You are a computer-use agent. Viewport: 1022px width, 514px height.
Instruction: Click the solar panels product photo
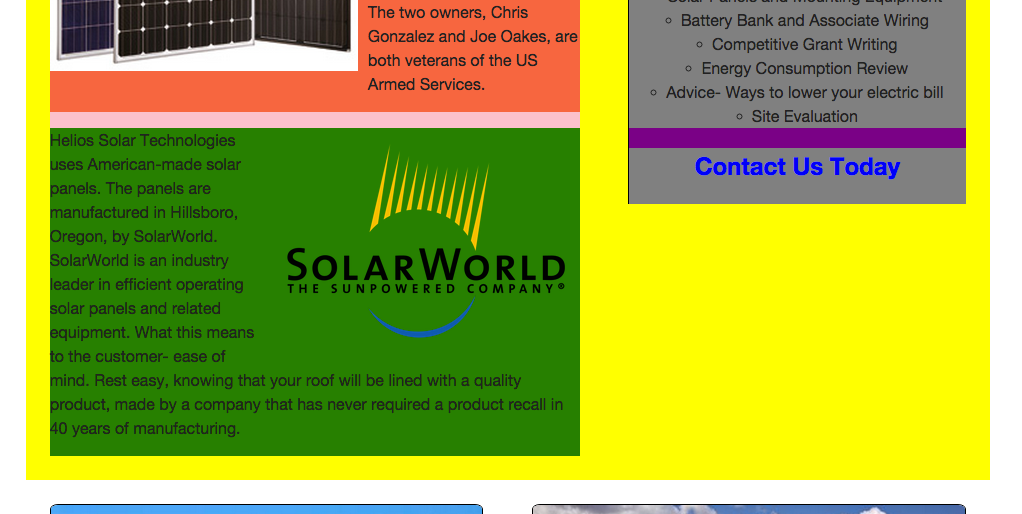click(x=204, y=32)
